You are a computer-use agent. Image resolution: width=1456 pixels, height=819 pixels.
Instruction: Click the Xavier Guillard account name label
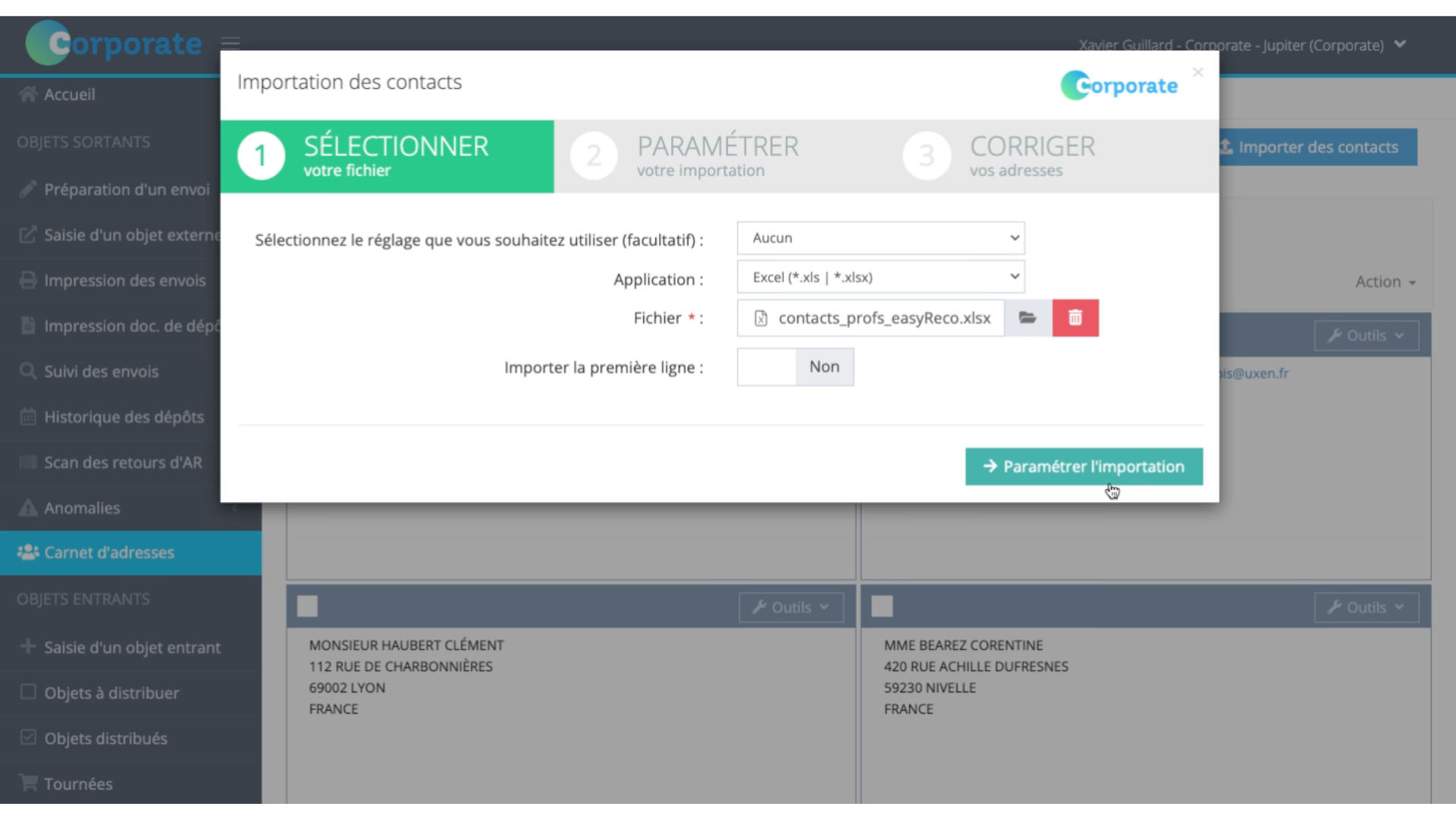(x=1231, y=45)
